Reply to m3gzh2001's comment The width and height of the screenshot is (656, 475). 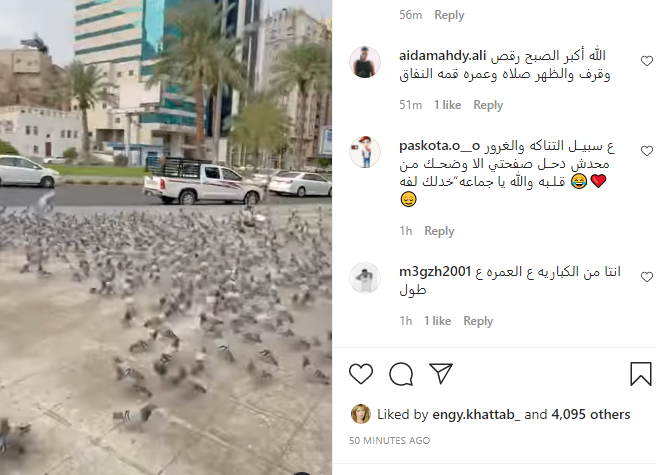pyautogui.click(x=478, y=321)
